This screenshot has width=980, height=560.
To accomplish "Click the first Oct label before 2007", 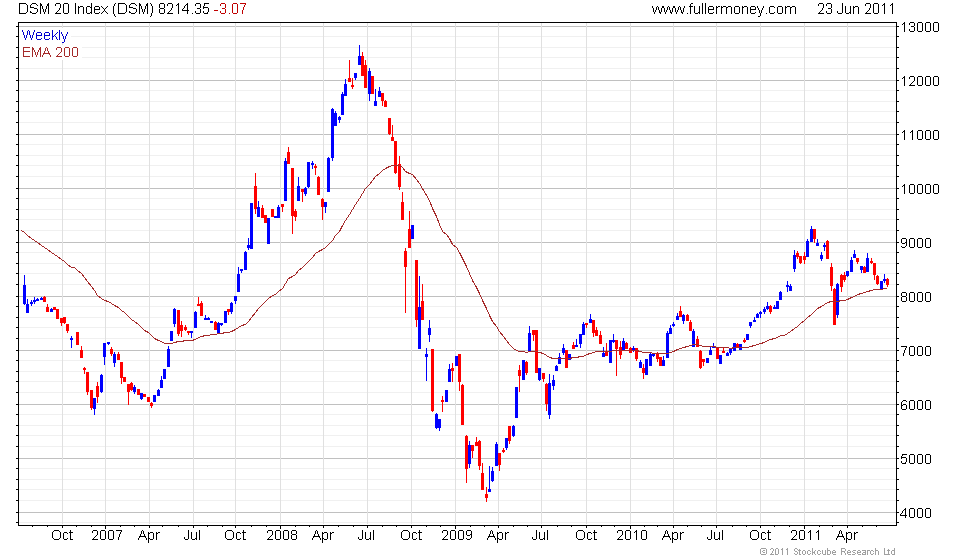I will point(62,536).
